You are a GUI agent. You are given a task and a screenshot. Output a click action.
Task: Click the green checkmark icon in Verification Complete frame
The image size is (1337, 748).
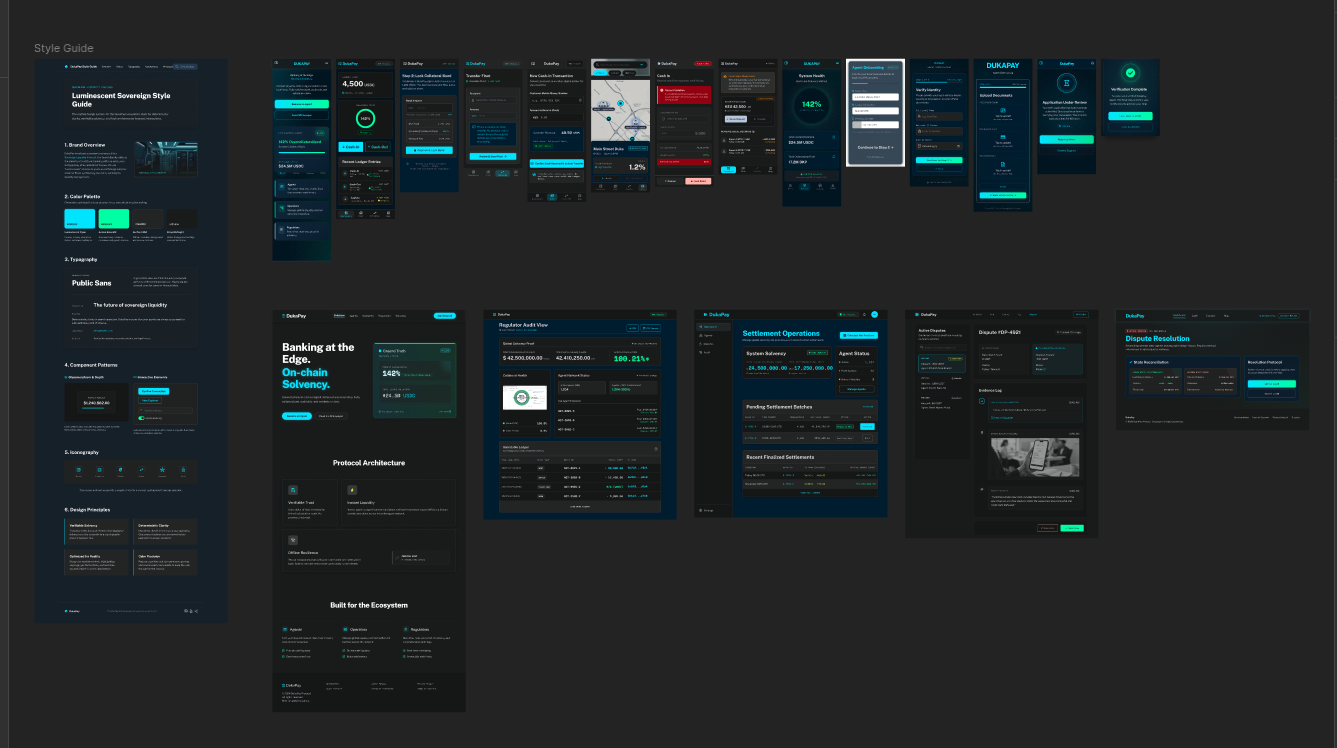(1131, 73)
